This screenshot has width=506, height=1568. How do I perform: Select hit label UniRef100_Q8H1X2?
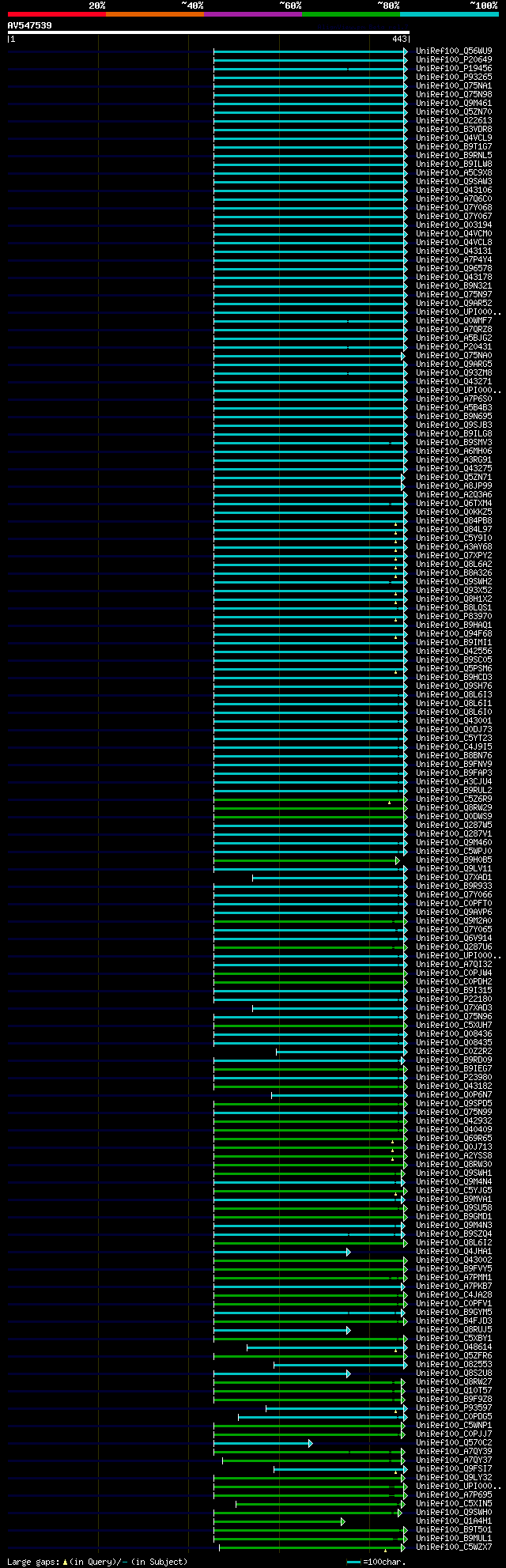point(454,599)
